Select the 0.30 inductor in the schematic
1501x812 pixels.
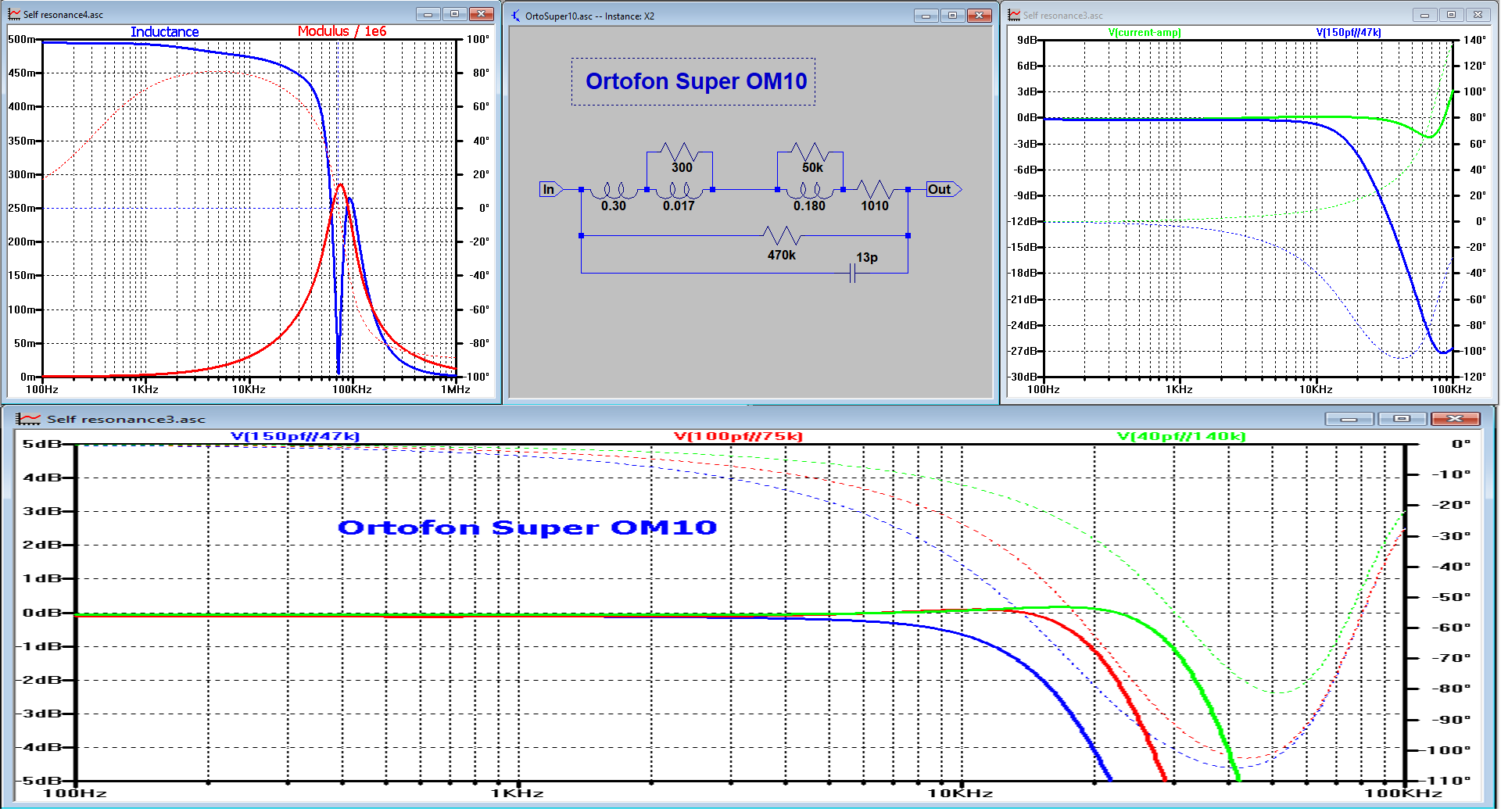point(613,190)
